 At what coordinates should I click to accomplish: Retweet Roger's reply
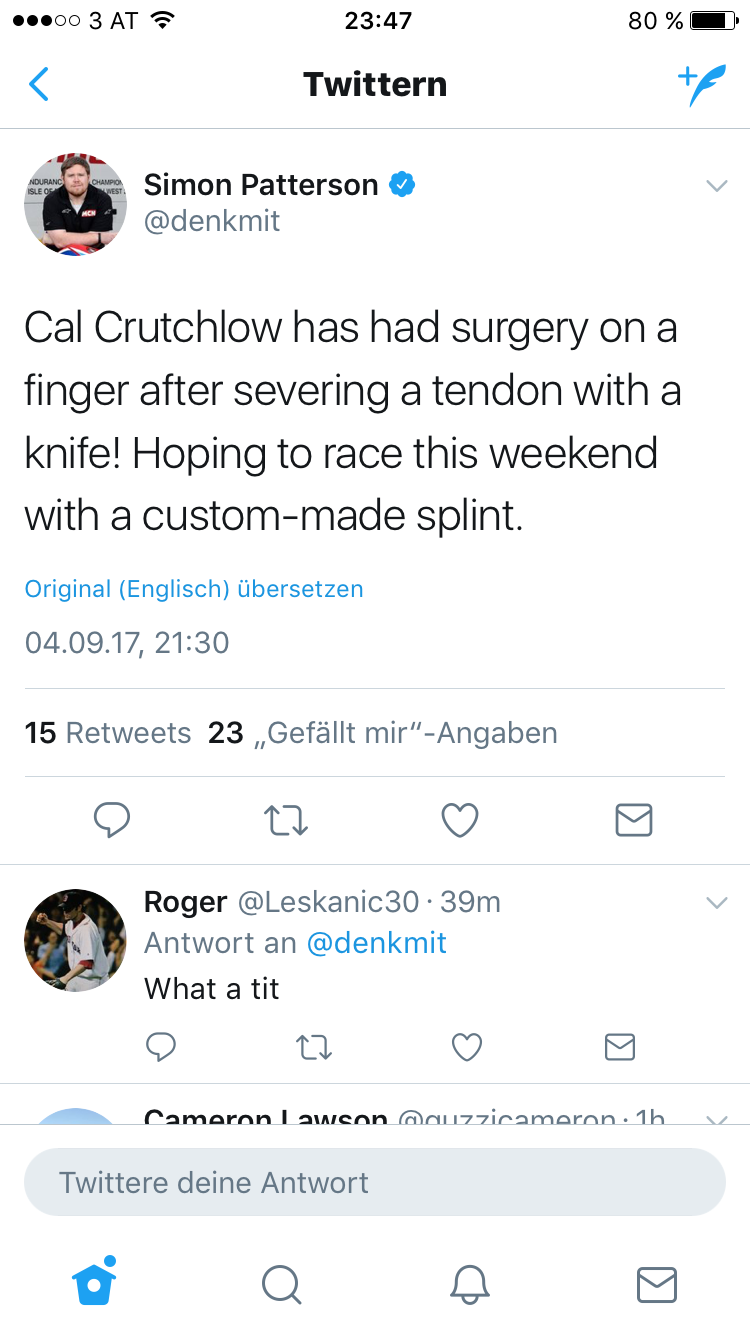[314, 1047]
